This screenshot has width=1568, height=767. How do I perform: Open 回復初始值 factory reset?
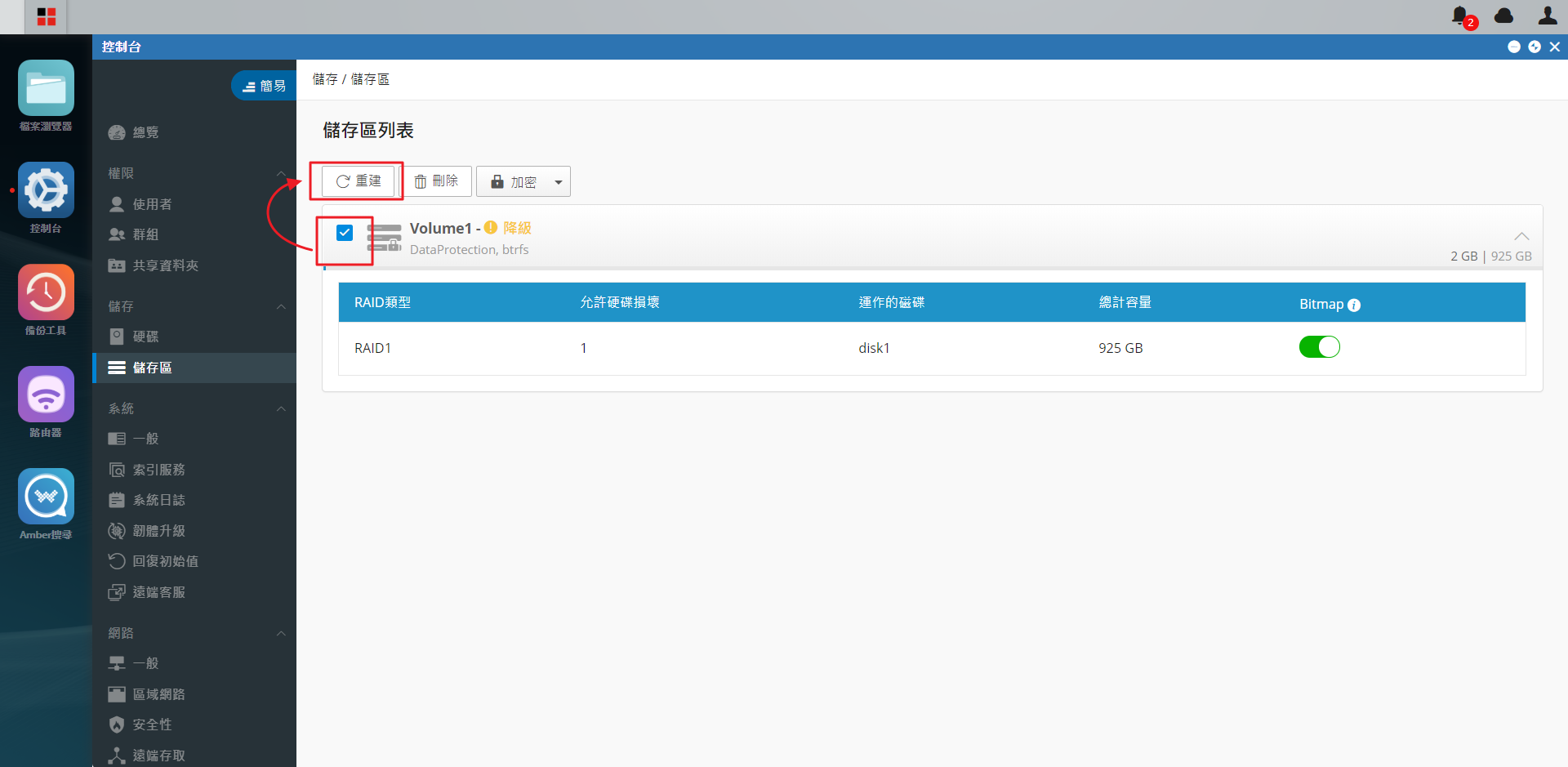pos(194,561)
